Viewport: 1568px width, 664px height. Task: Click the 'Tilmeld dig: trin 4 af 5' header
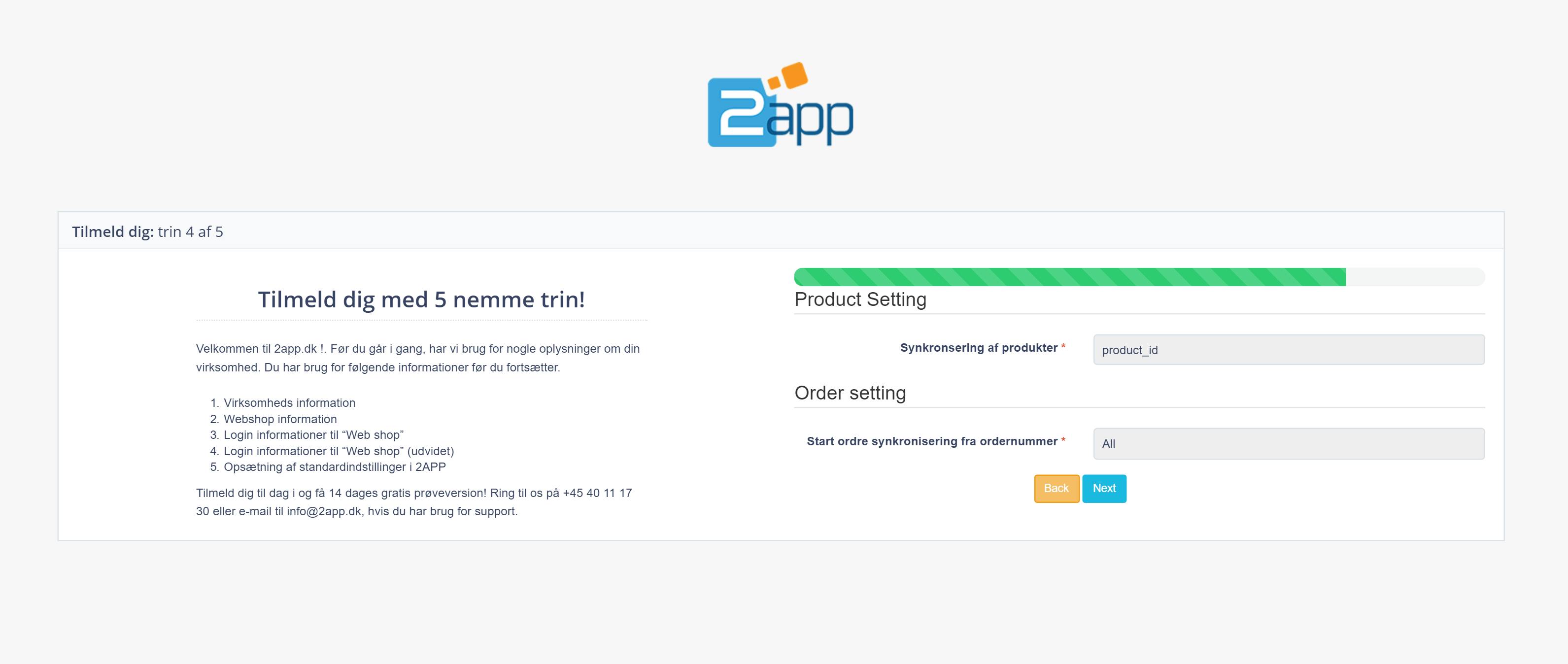(147, 232)
